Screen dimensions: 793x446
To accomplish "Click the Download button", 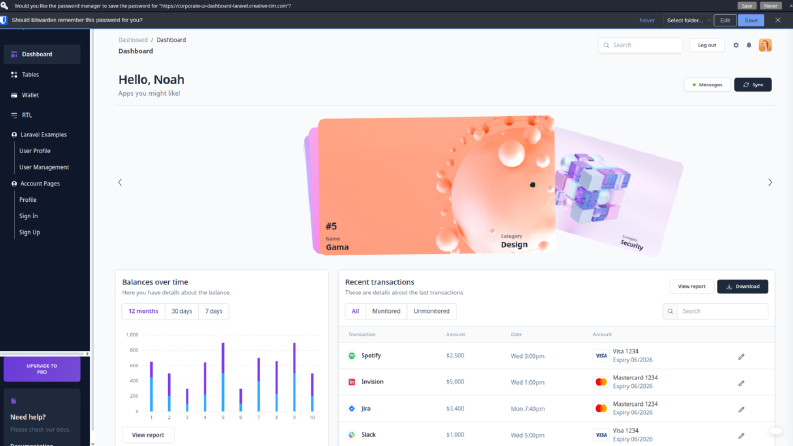I will (742, 286).
